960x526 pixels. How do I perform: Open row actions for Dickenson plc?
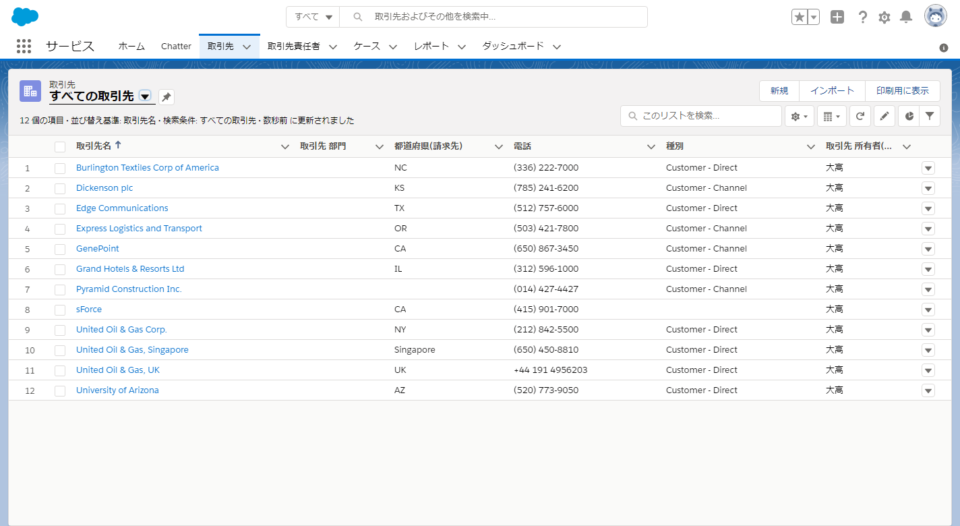pyautogui.click(x=928, y=188)
